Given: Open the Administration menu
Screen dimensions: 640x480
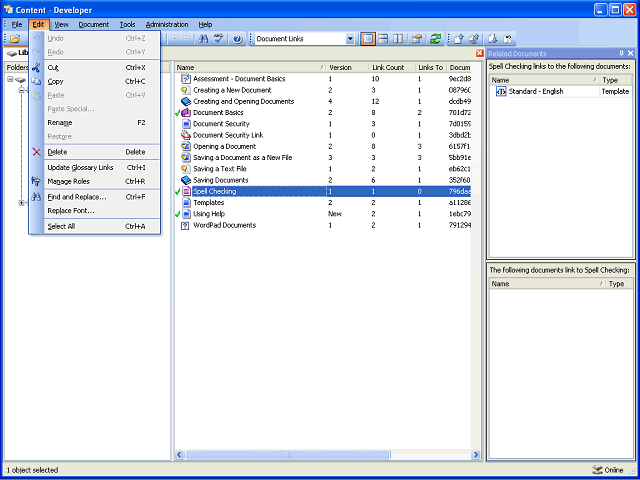Looking at the screenshot, I should click(x=167, y=24).
